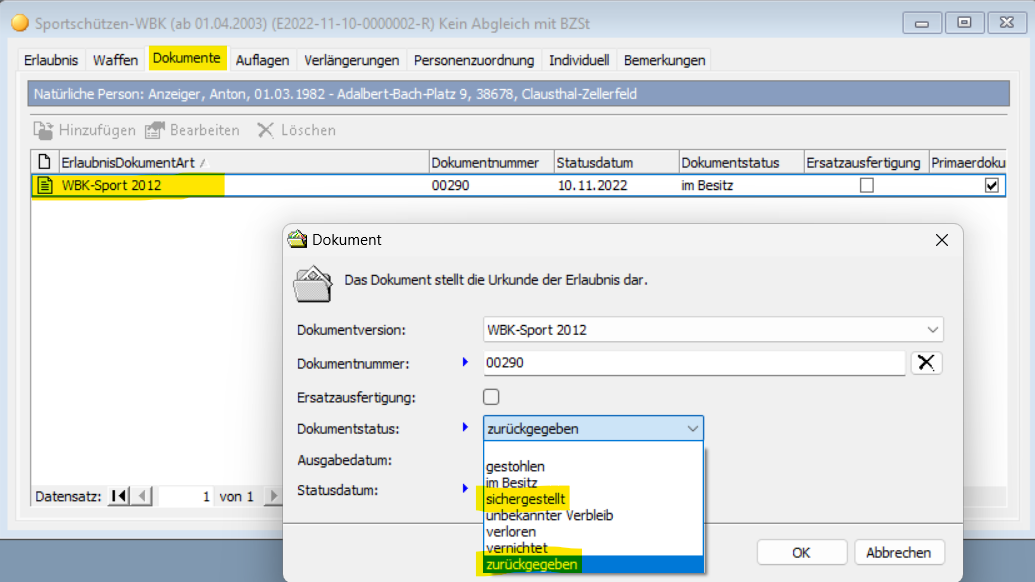Screen dimensions: 1035x582
Task: Check Ersatzausfertigung box in the table row
Action: tap(867, 185)
